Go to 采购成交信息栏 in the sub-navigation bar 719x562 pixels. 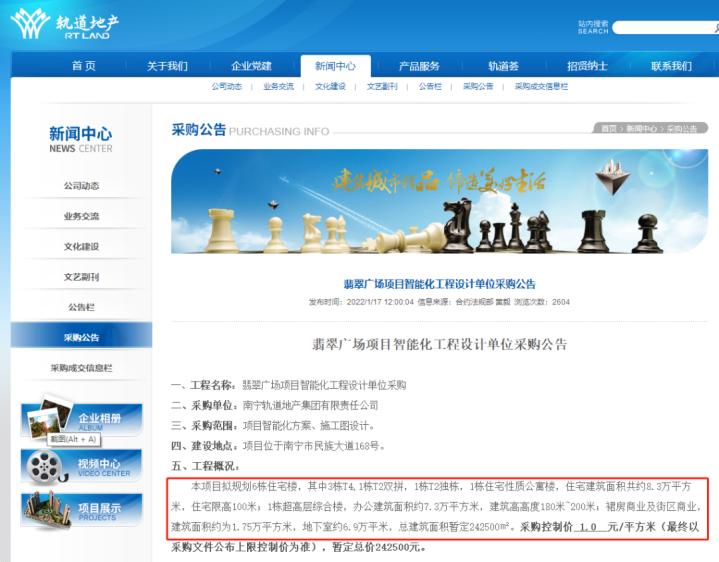541,86
